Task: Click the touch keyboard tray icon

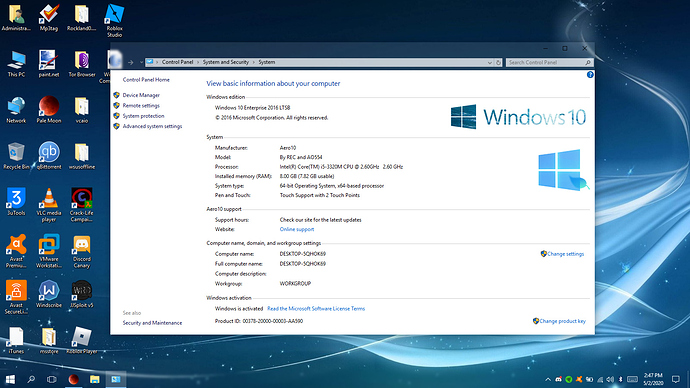Action: tap(632, 379)
